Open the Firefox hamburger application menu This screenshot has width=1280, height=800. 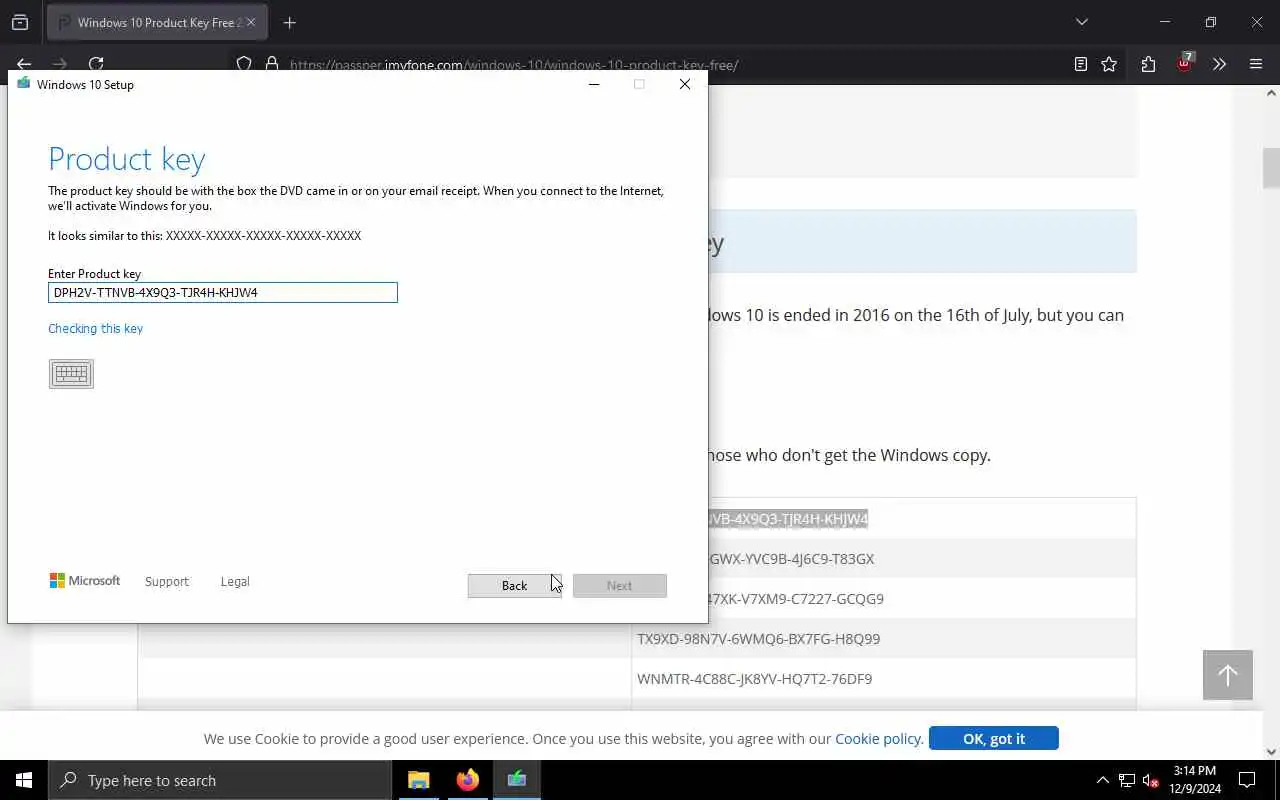tap(1256, 65)
